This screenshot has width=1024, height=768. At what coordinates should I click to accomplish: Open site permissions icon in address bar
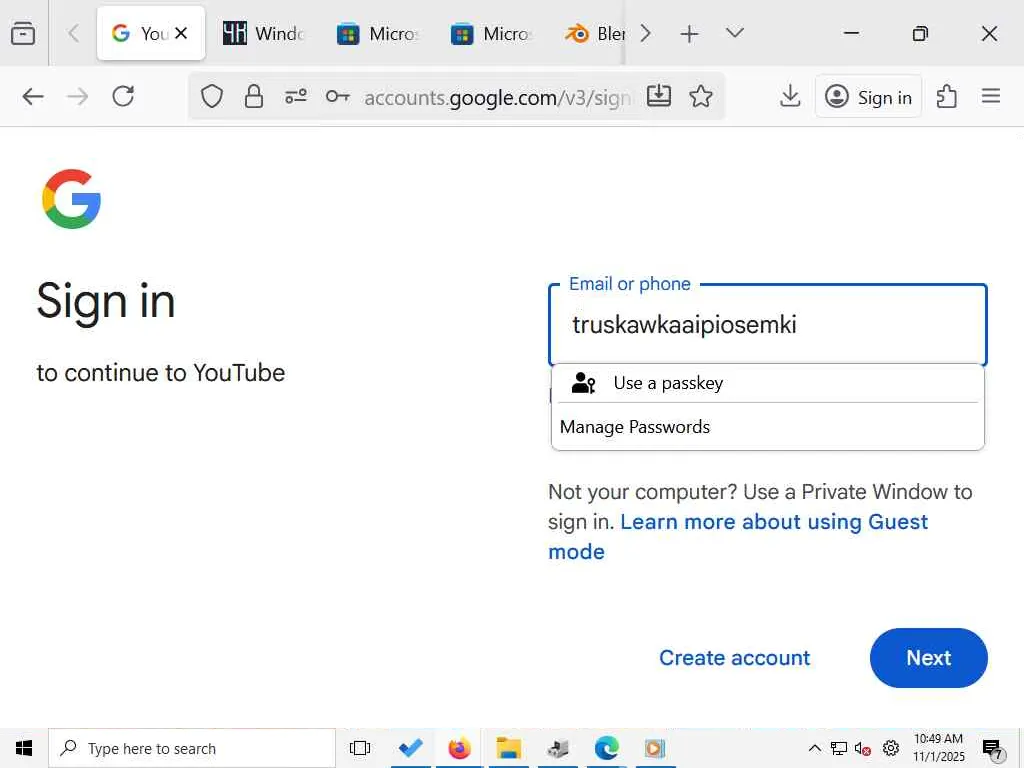point(296,97)
